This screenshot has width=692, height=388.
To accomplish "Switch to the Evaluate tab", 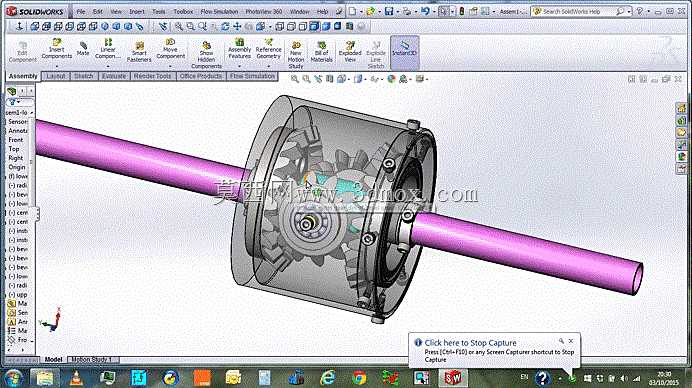I will [x=113, y=76].
